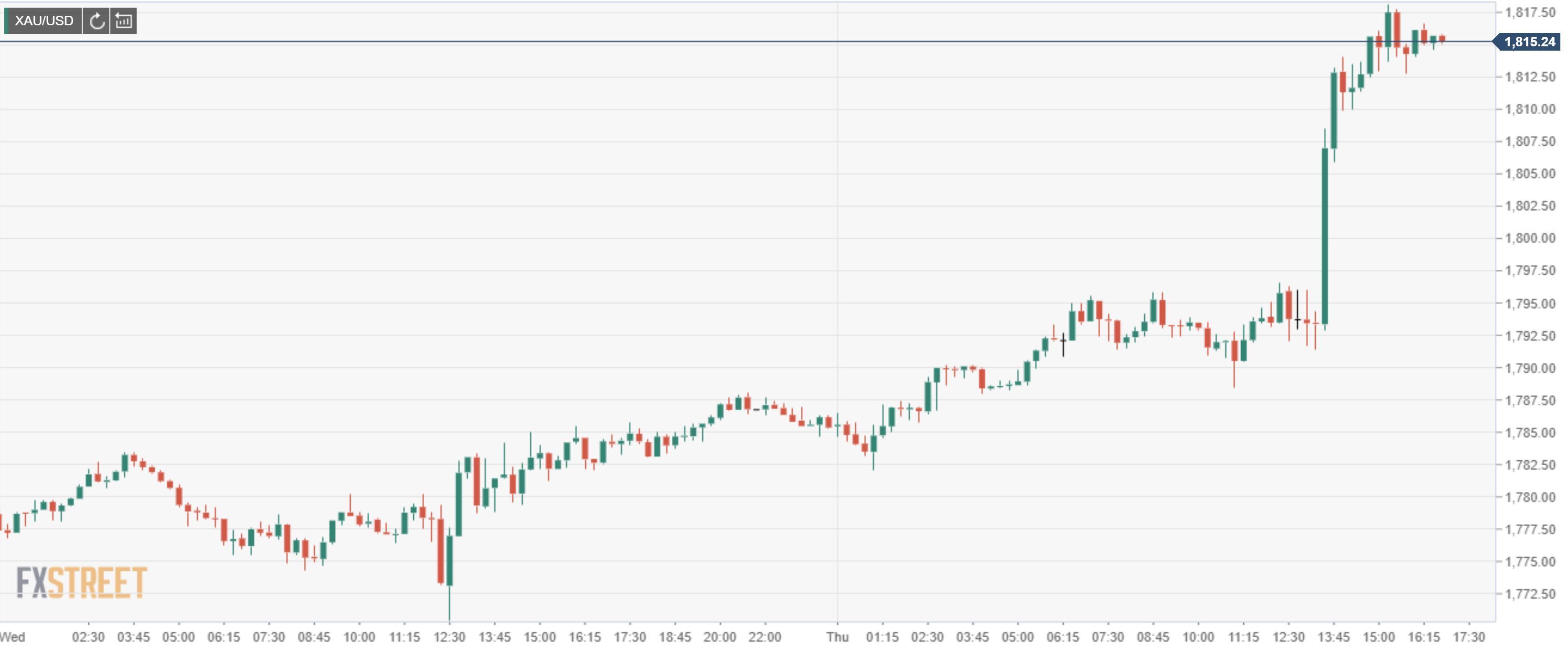Click the 1,785.00 price axis label
This screenshot has height=661, width=1568.
(1530, 433)
